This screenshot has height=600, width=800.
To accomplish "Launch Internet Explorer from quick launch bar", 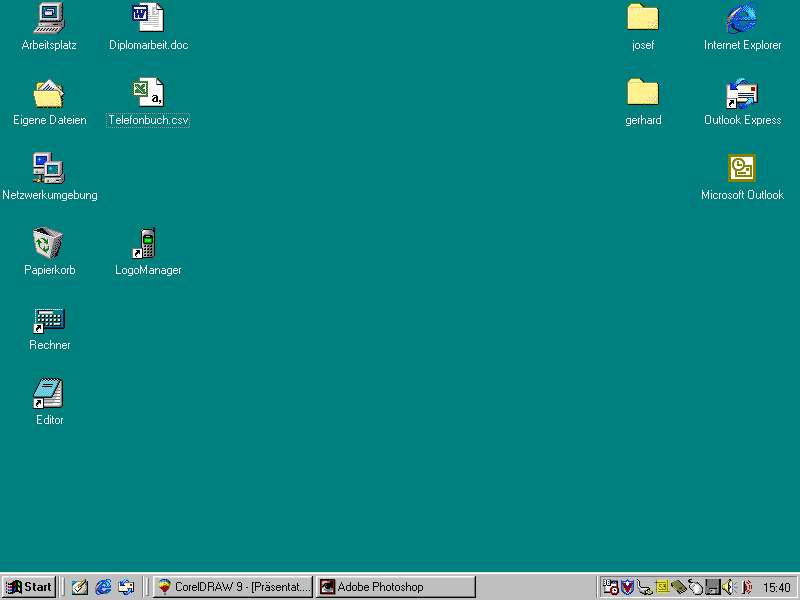I will [103, 587].
